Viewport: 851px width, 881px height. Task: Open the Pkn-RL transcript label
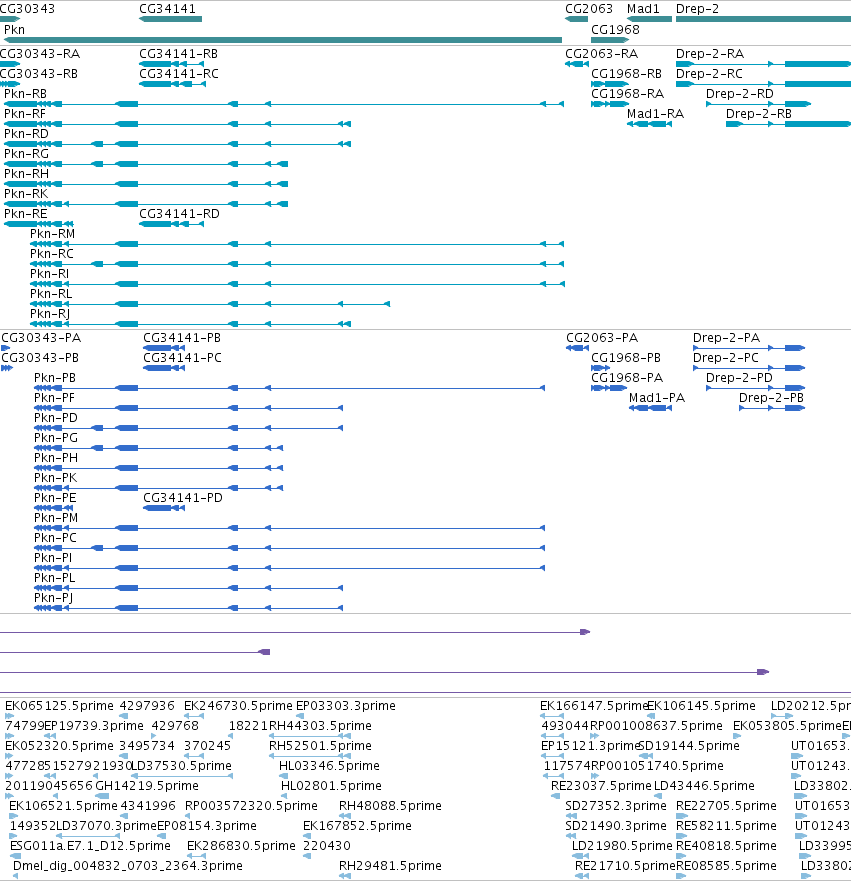(x=51, y=293)
